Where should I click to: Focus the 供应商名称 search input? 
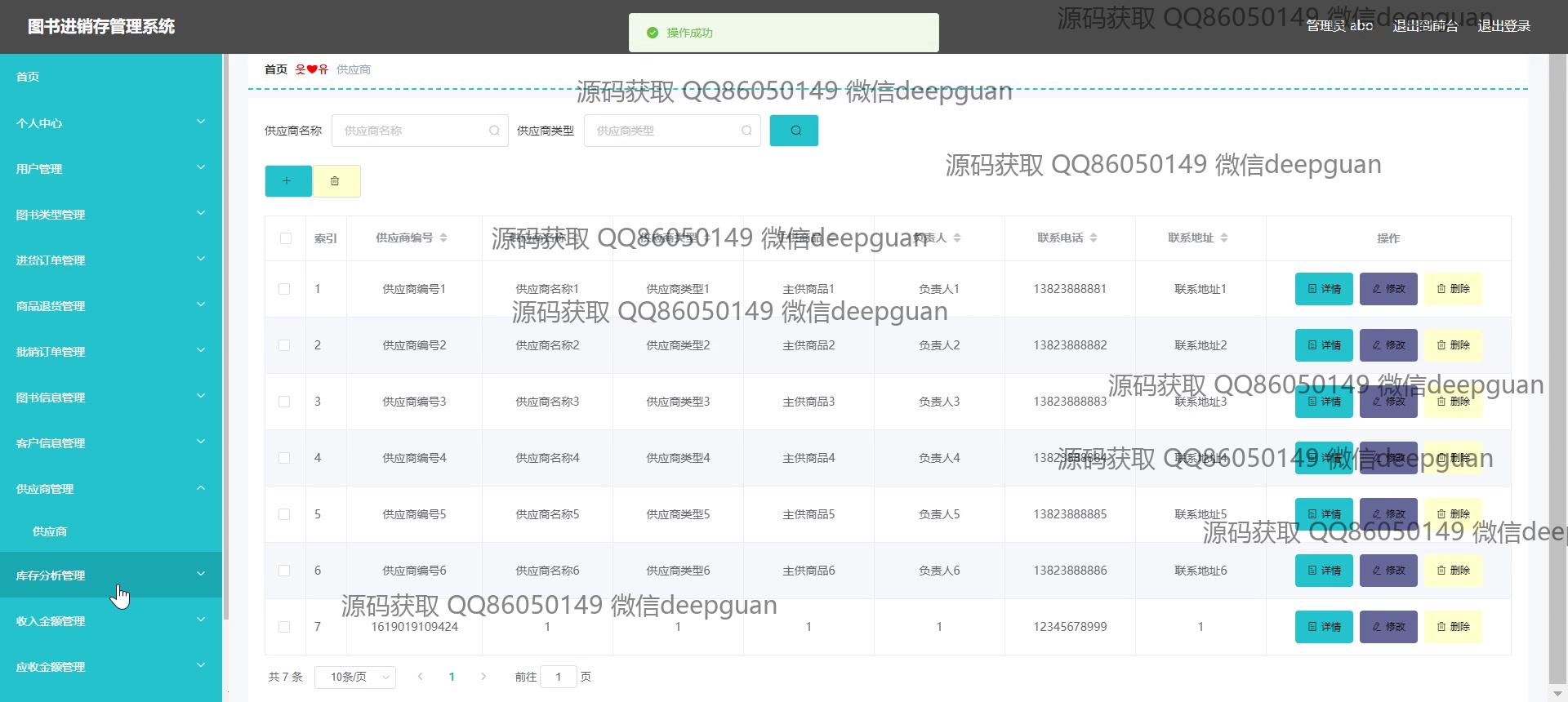(x=412, y=131)
